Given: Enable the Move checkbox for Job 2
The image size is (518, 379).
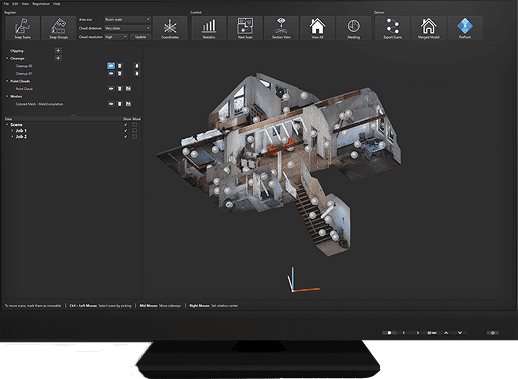Looking at the screenshot, I should (135, 137).
